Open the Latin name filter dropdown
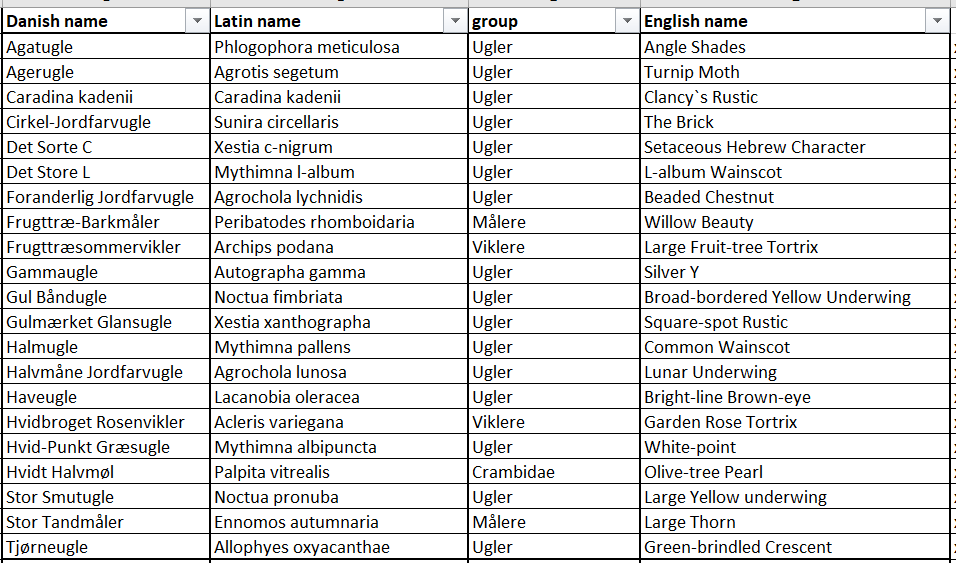This screenshot has width=956, height=563. 455,21
